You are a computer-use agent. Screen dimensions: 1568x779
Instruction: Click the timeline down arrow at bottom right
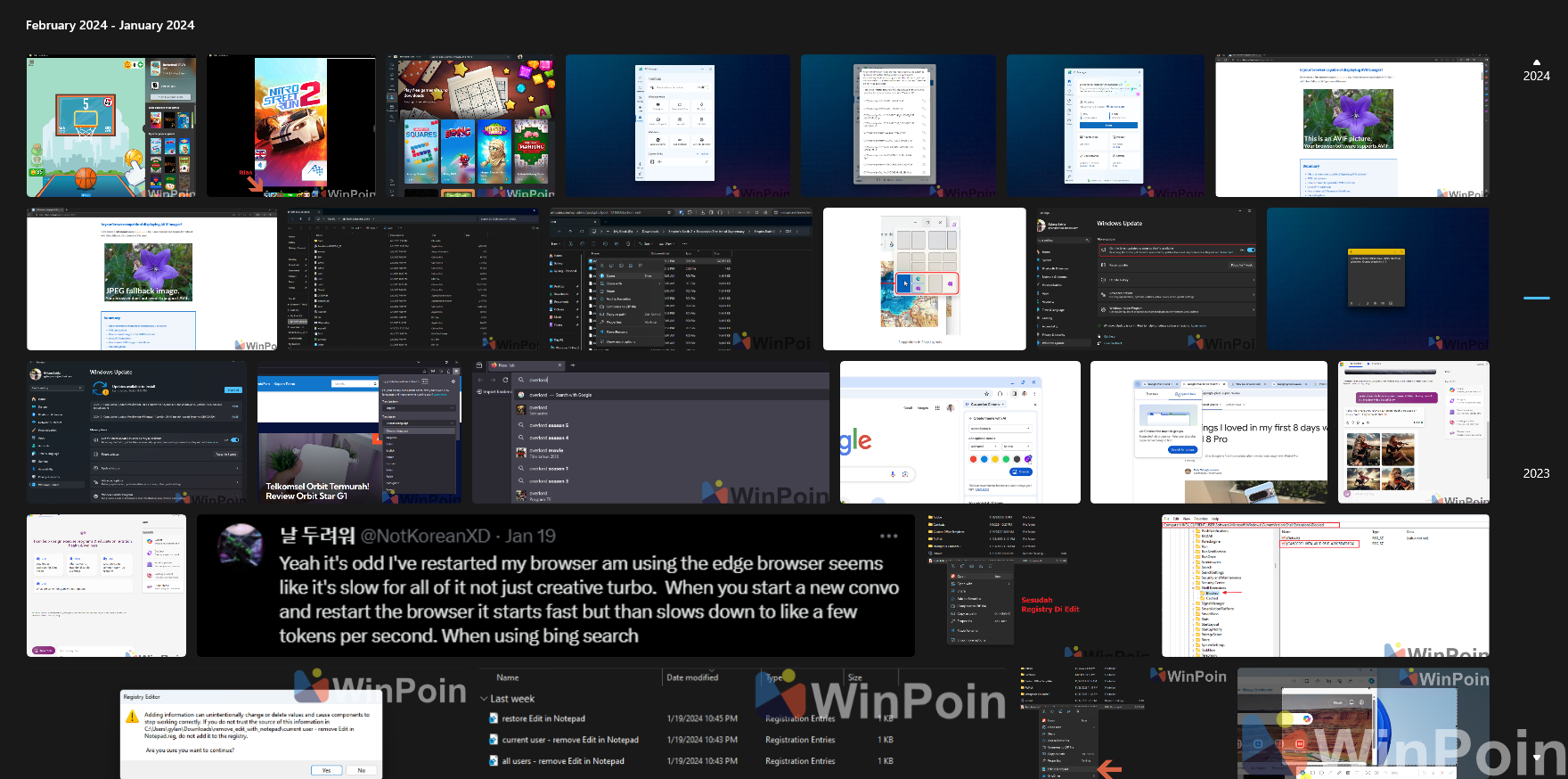1536,758
